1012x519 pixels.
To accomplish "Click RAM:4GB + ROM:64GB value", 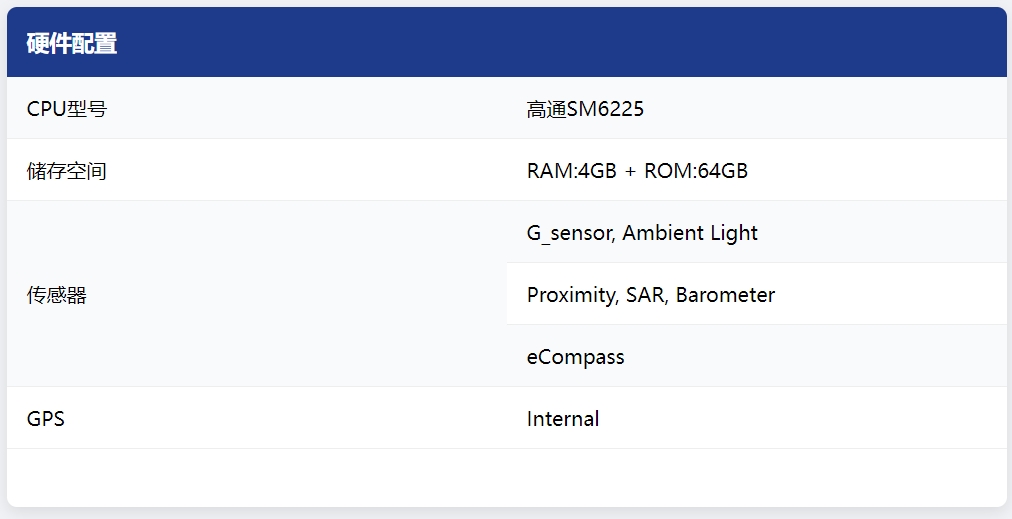I will coord(637,171).
